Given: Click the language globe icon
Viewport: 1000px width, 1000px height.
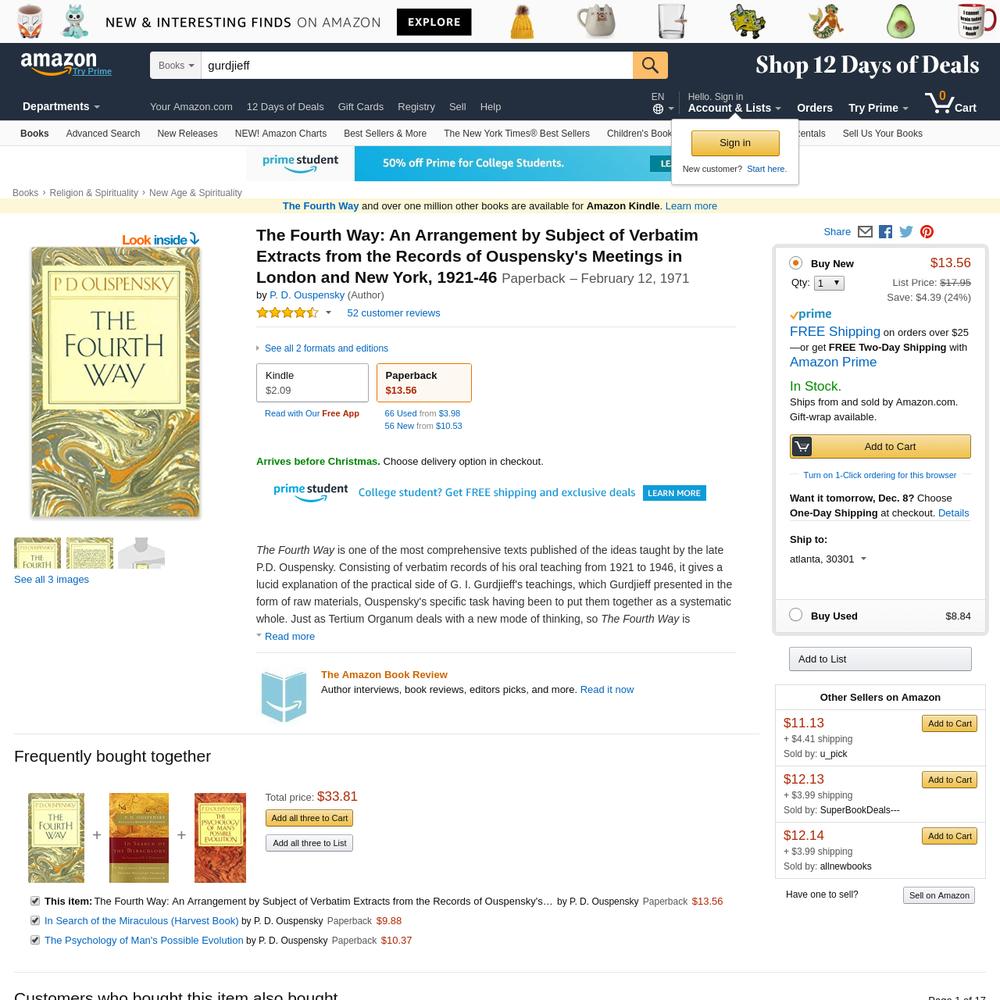Looking at the screenshot, I should [658, 109].
